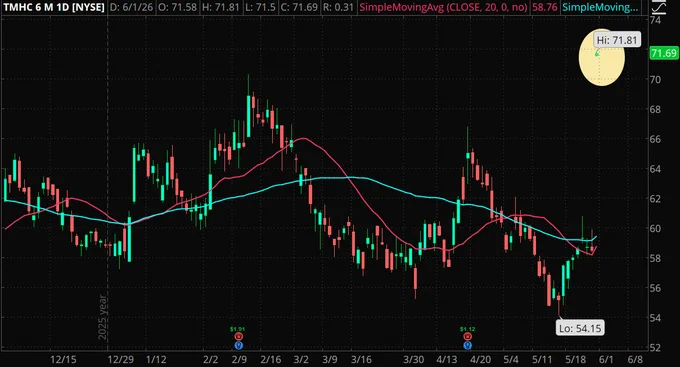The height and width of the screenshot is (367, 680).
Task: Click the 3/30 date on time axis
Action: [414, 360]
